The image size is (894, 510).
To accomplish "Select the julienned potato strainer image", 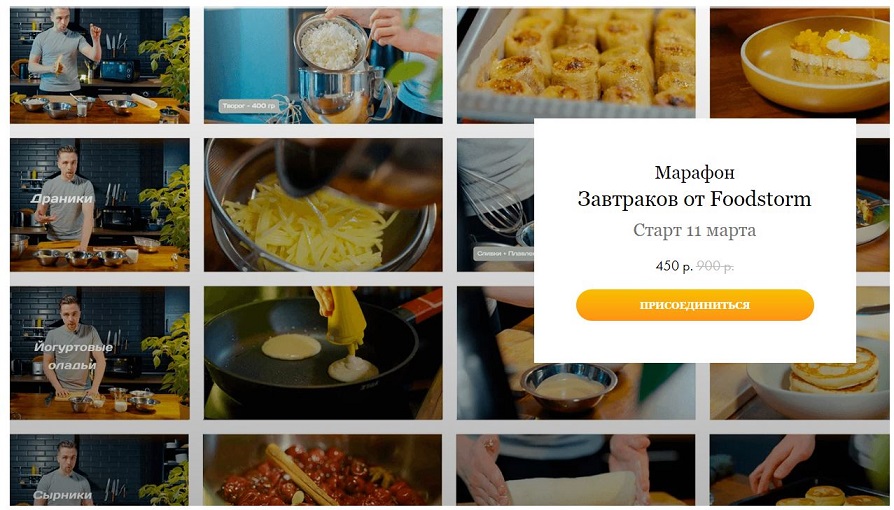I will click(x=323, y=205).
